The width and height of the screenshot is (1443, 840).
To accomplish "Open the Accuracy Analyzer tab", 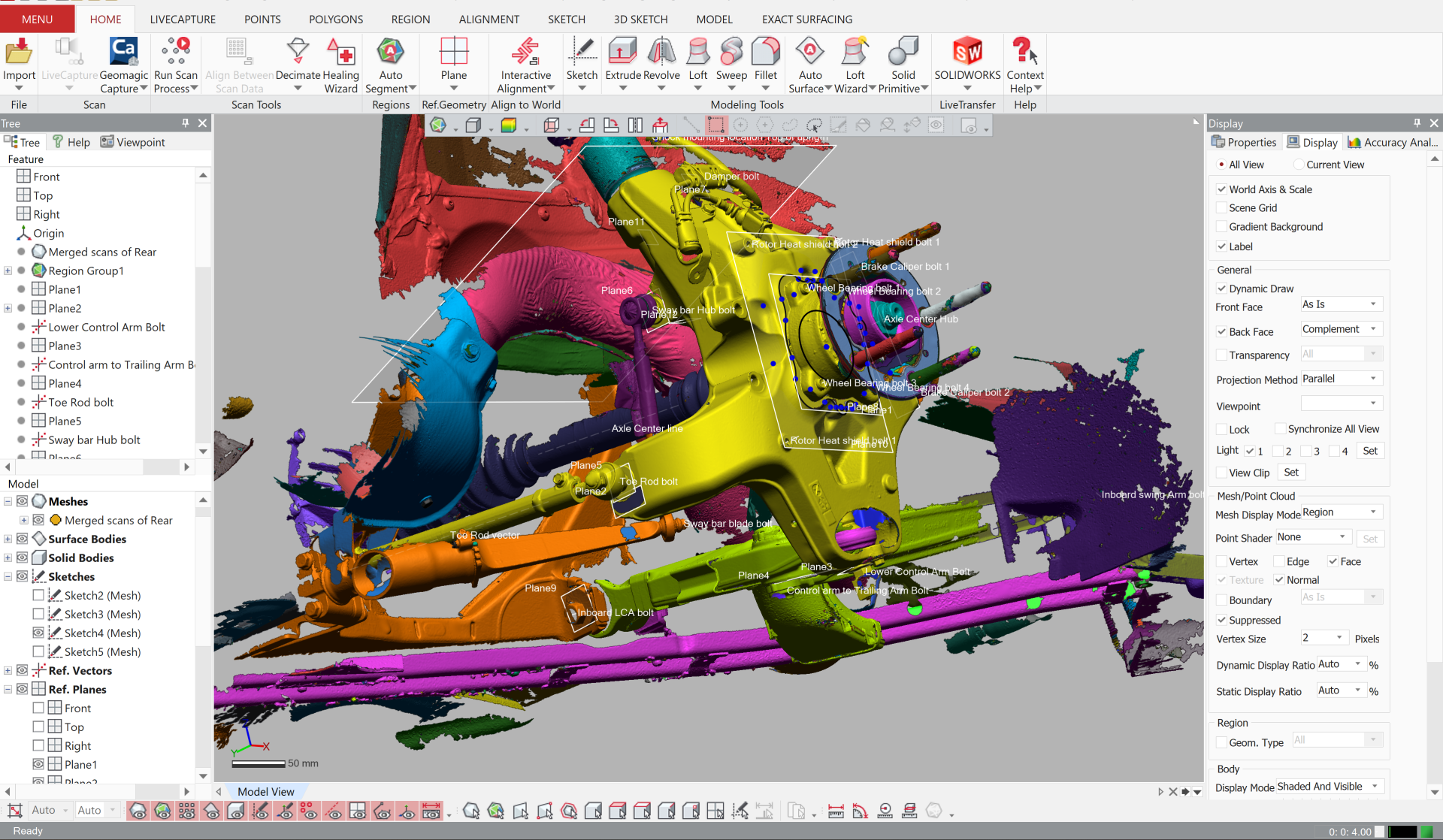I will pos(1392,142).
